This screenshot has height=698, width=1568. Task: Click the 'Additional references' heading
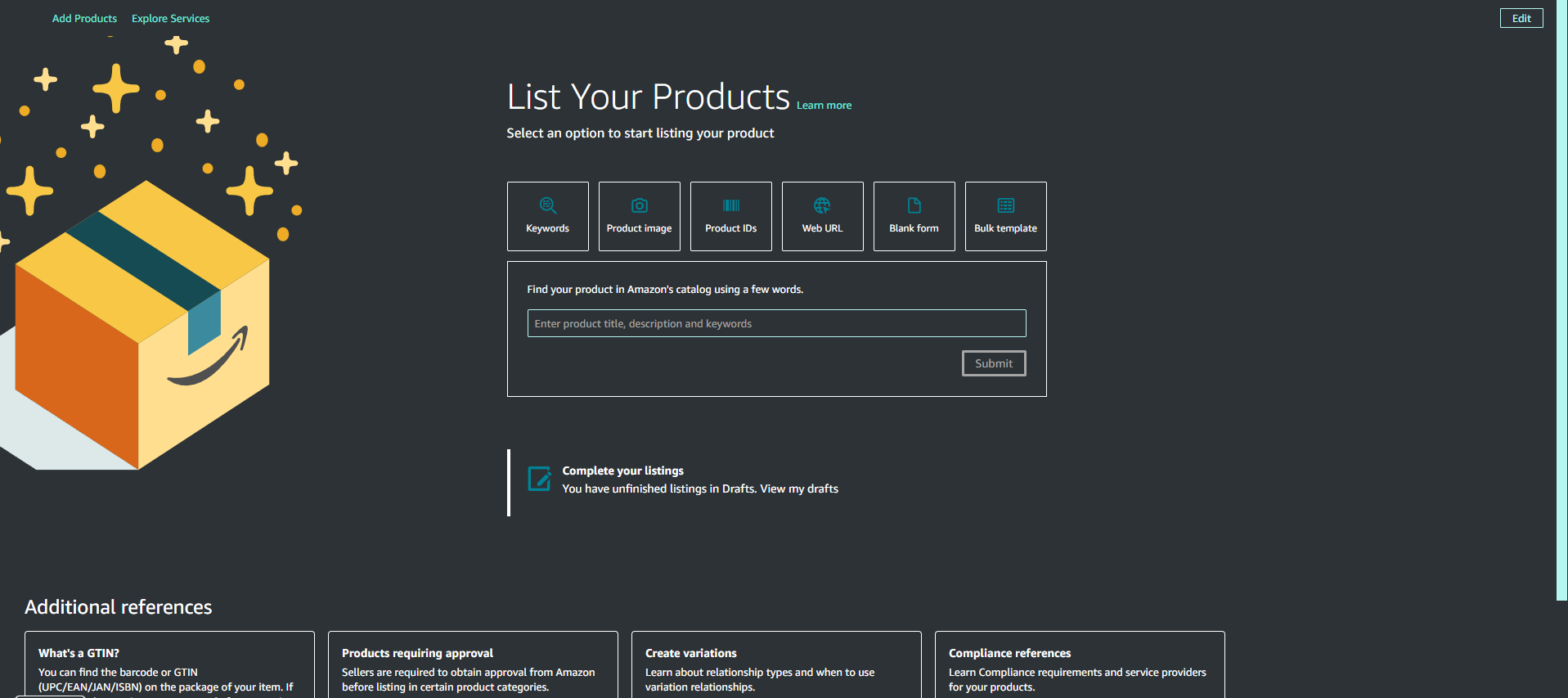(118, 607)
